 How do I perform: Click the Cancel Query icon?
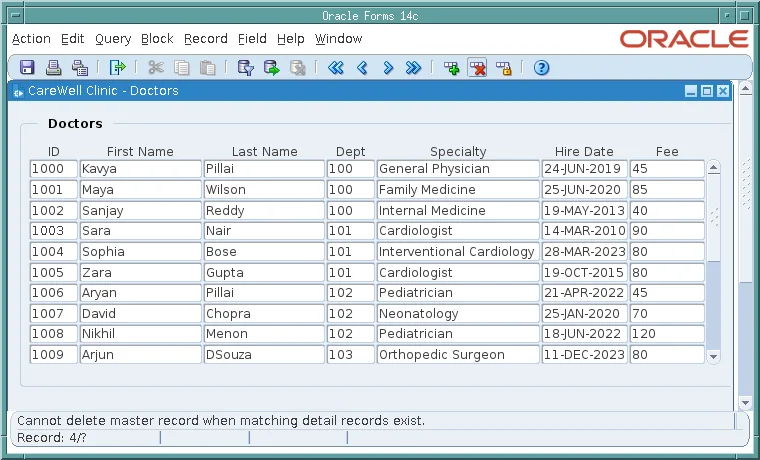298,67
